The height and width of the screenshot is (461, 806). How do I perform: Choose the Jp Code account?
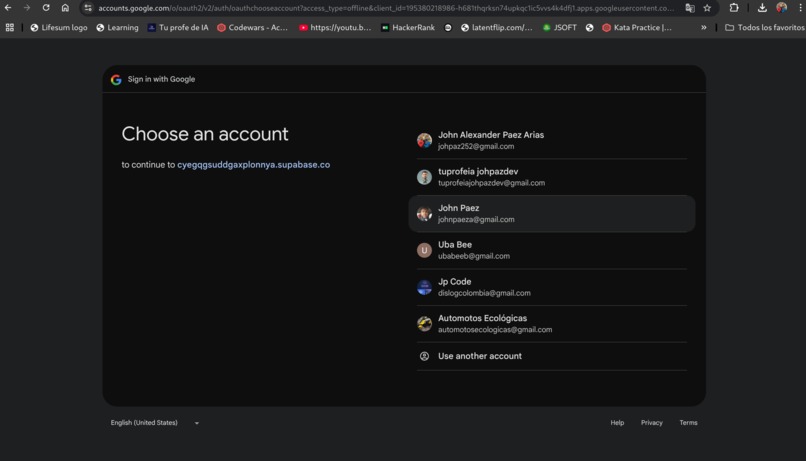point(552,287)
